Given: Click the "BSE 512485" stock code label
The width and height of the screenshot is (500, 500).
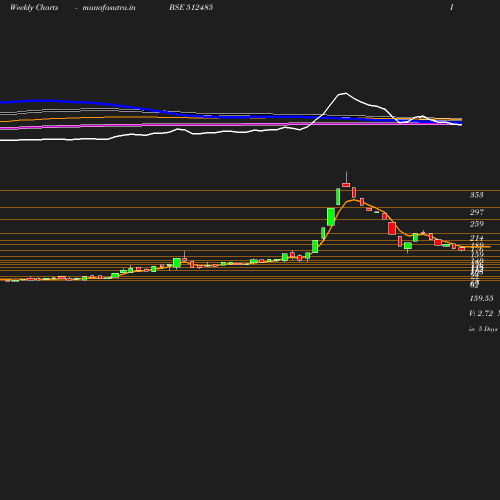Looking at the screenshot, I should coord(191,7).
